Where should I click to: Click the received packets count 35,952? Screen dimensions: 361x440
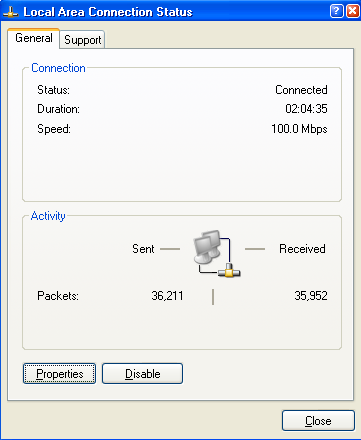[311, 296]
